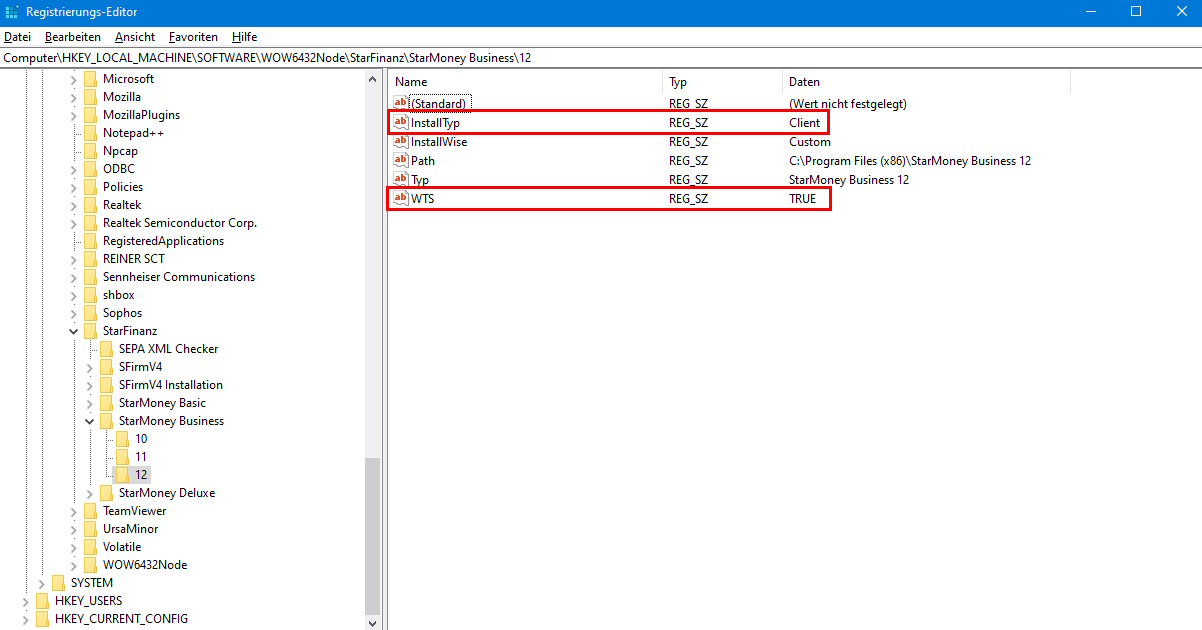Open the Favoriten menu

pyautogui.click(x=193, y=37)
